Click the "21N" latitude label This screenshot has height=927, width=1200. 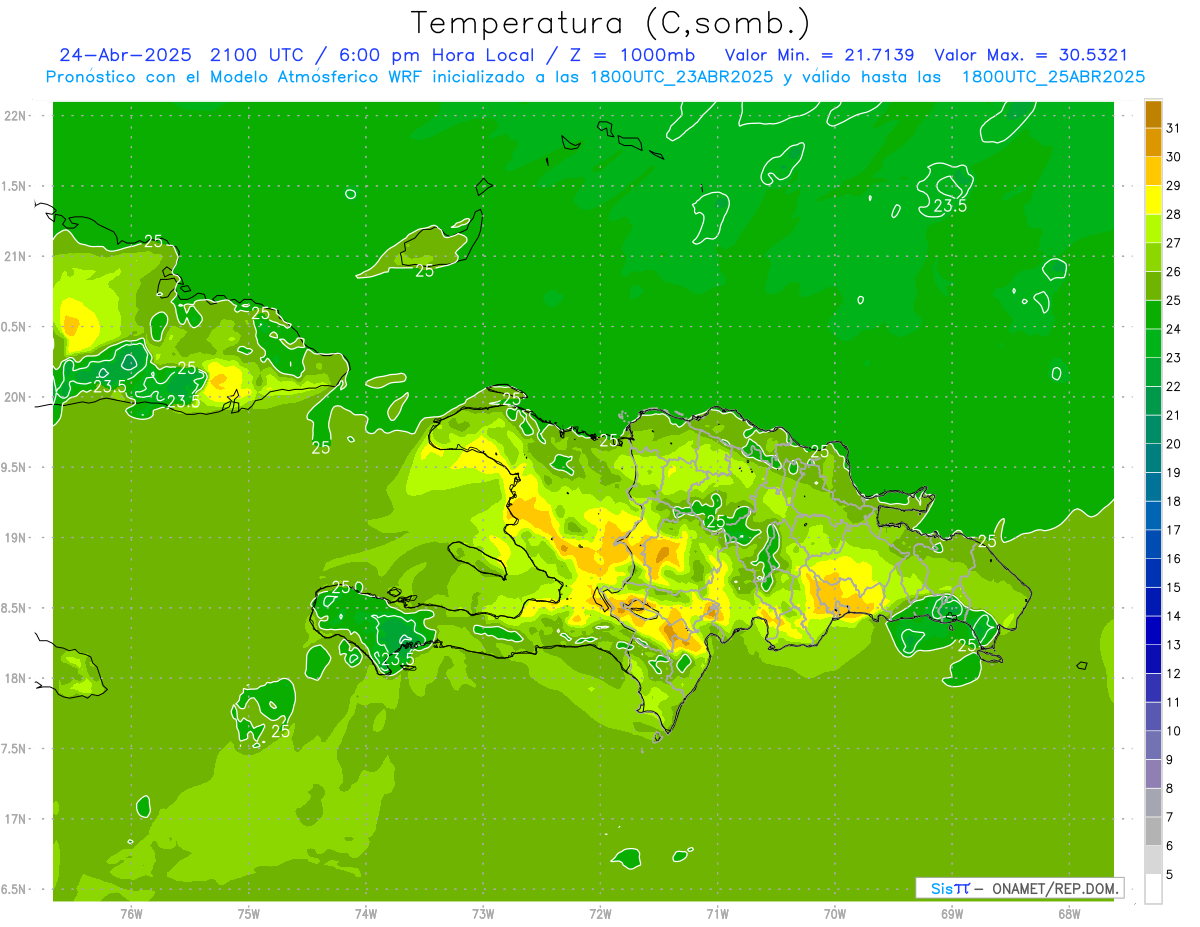tap(16, 256)
